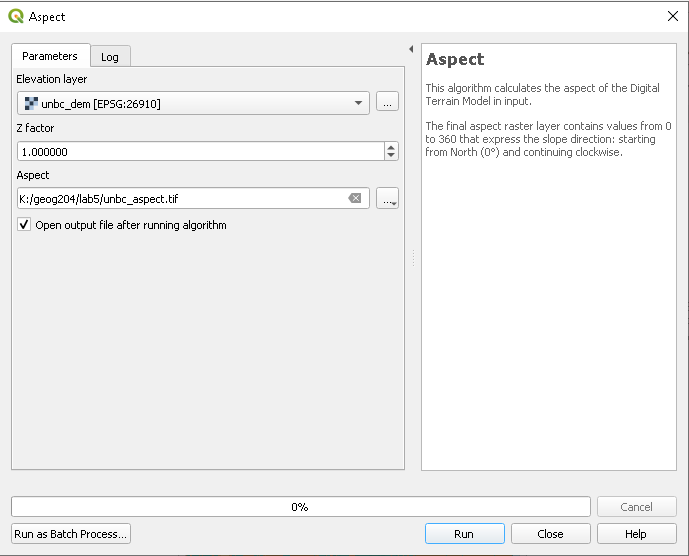Browse for elevation layer file
Image resolution: width=689 pixels, height=556 pixels.
(x=387, y=102)
